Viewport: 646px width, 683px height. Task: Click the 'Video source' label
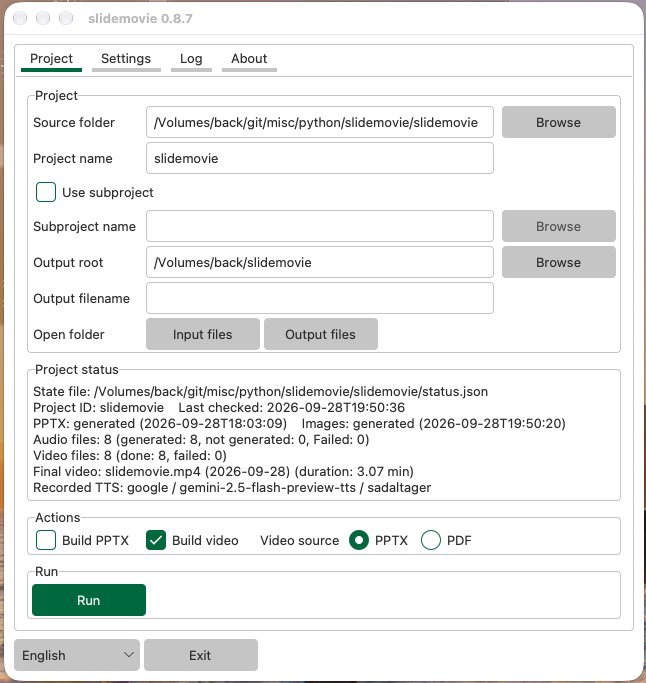pos(300,541)
